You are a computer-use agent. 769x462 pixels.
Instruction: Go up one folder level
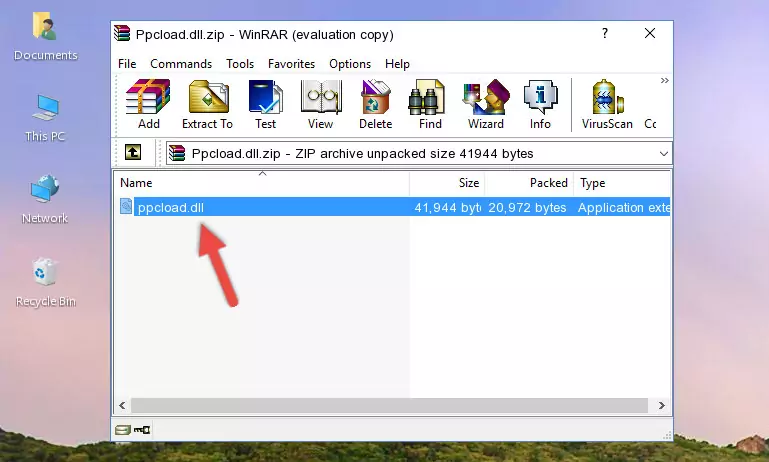(133, 152)
